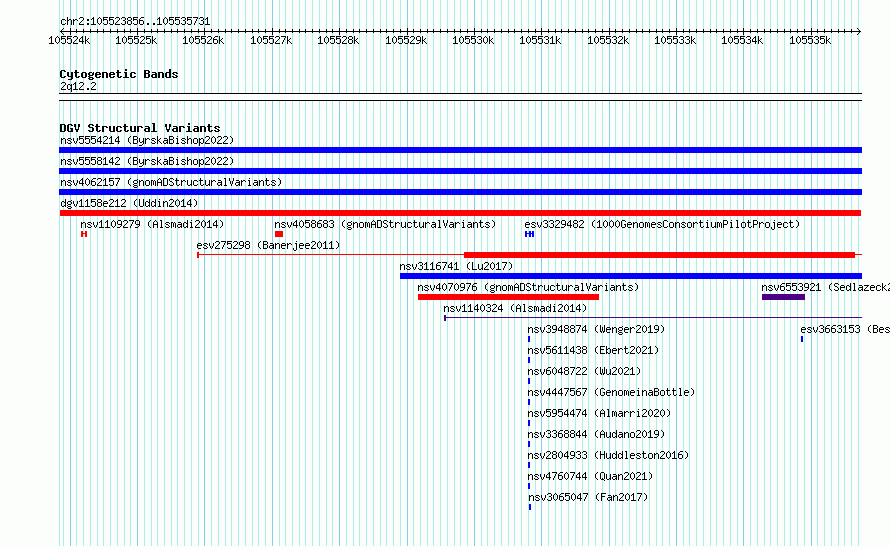Open esv3329482 1000GenomesConsortiumPilotProject label

[x=662, y=224]
